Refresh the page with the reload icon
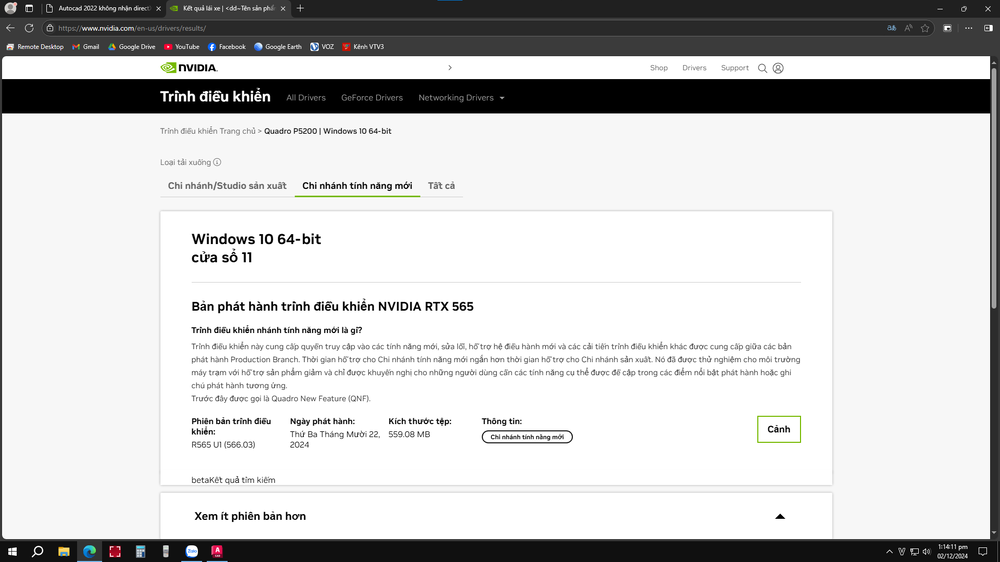Image resolution: width=1000 pixels, height=562 pixels. click(x=29, y=28)
